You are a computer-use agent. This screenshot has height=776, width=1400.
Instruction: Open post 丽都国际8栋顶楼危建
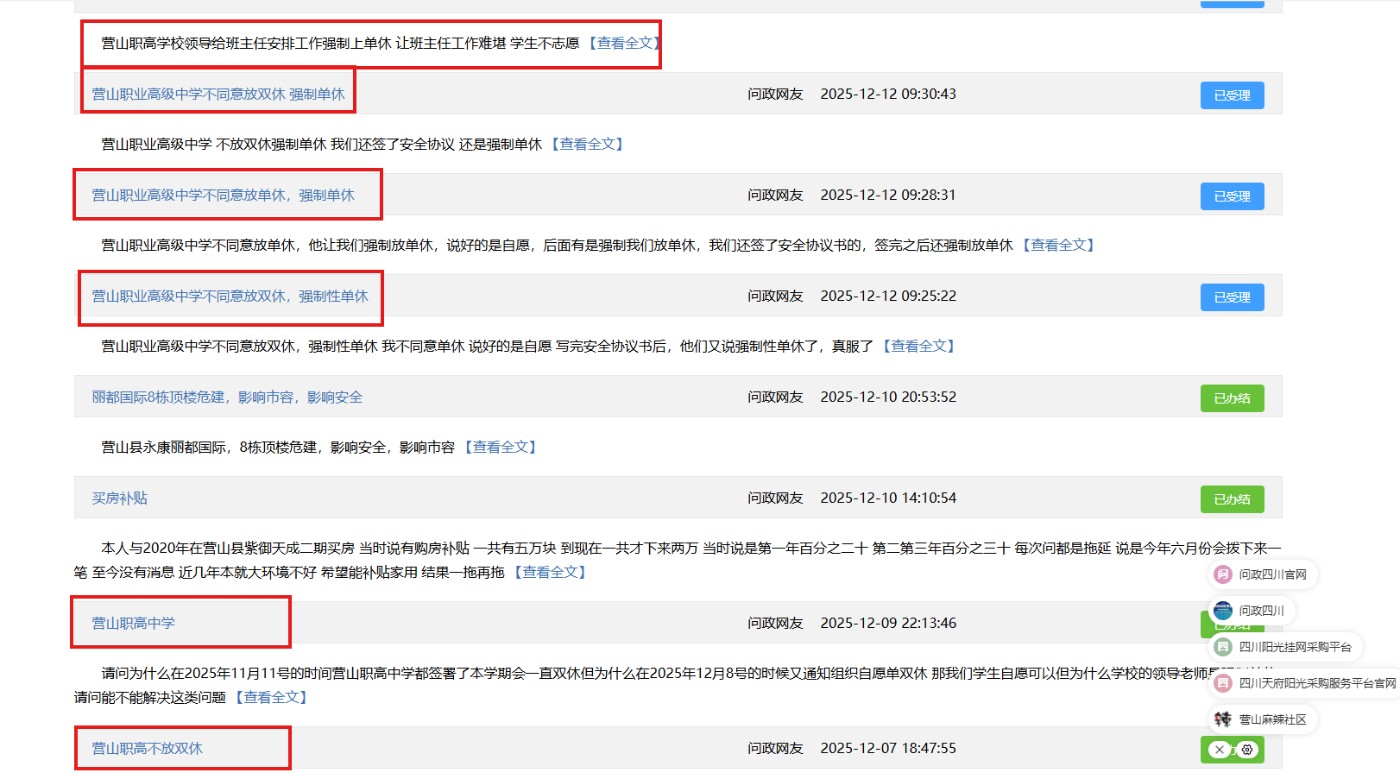tap(227, 397)
